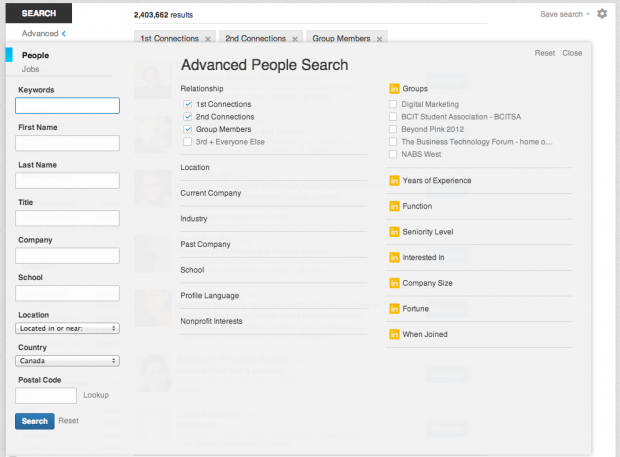Click the blue Search button
The image size is (620, 457).
(x=35, y=421)
